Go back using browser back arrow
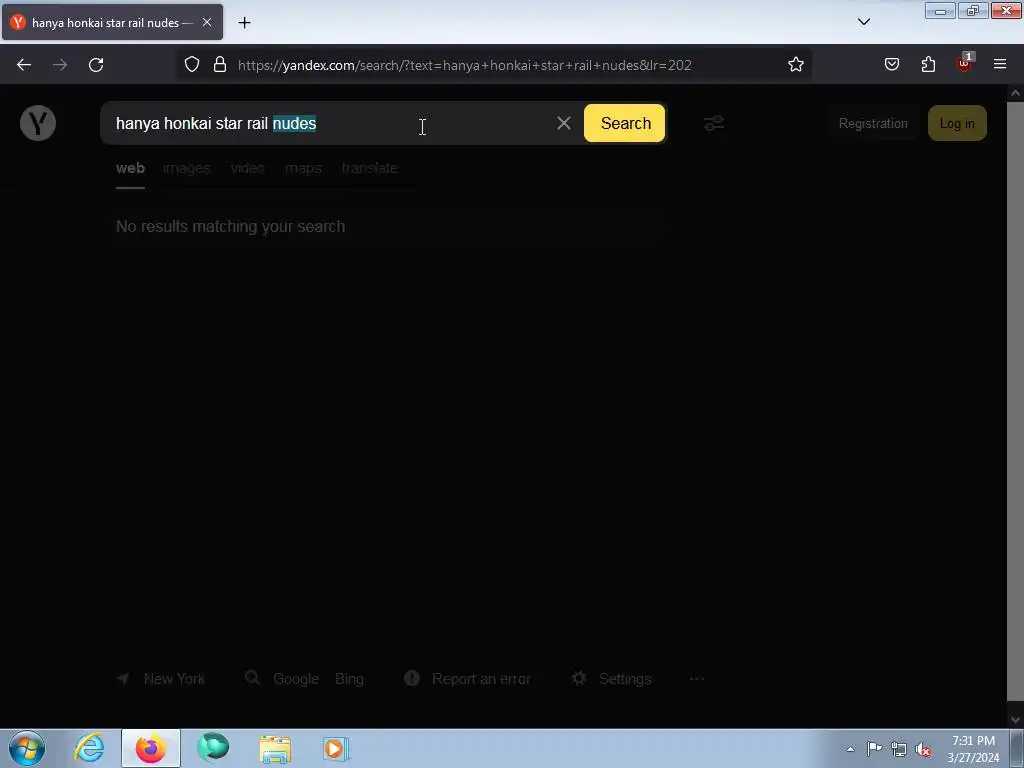 point(24,65)
